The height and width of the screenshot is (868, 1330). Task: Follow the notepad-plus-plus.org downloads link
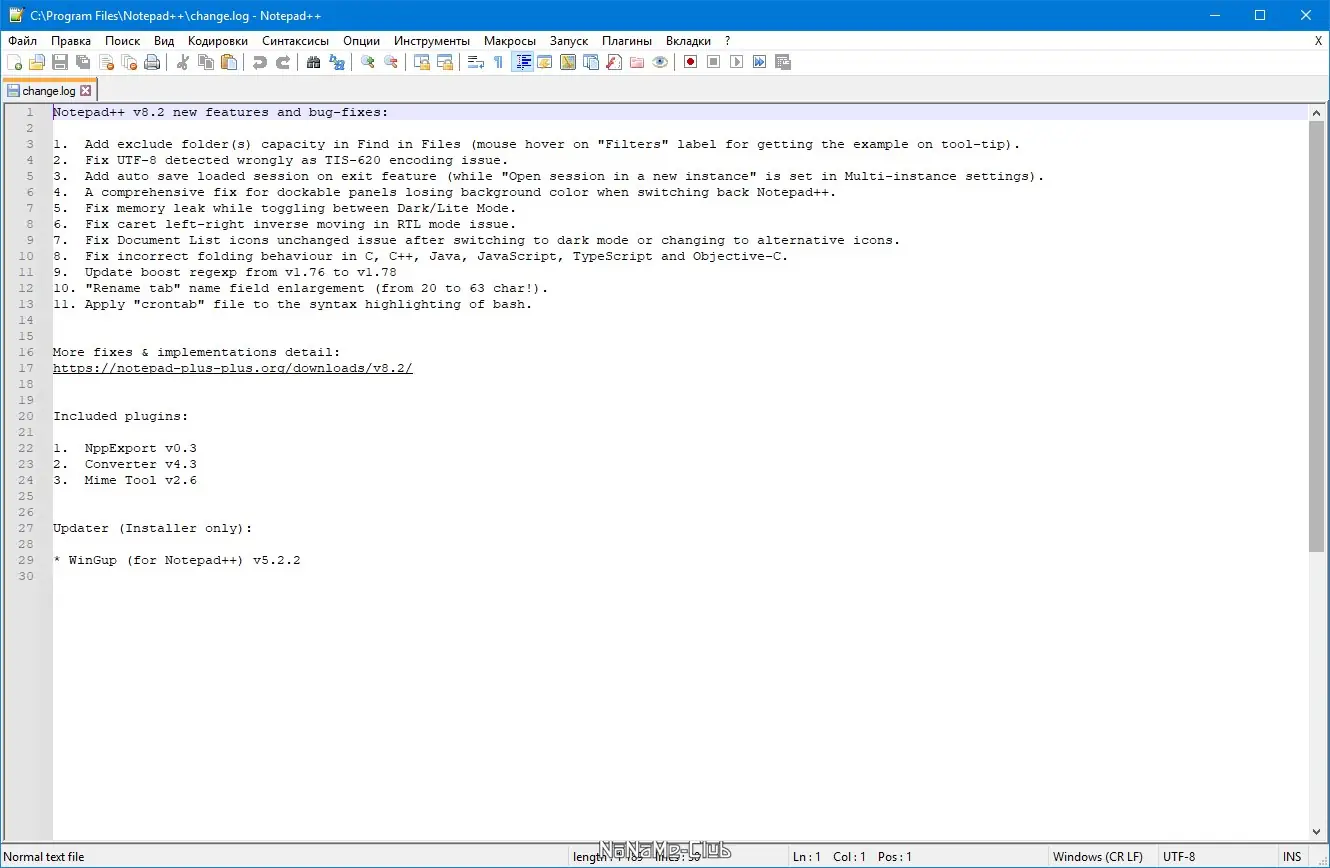pyautogui.click(x=233, y=368)
